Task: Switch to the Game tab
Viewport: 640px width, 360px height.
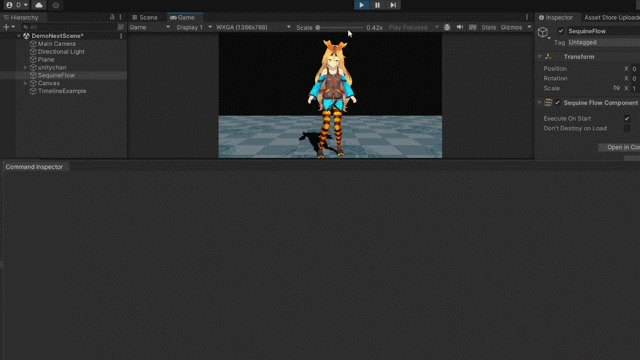Action: pos(182,17)
